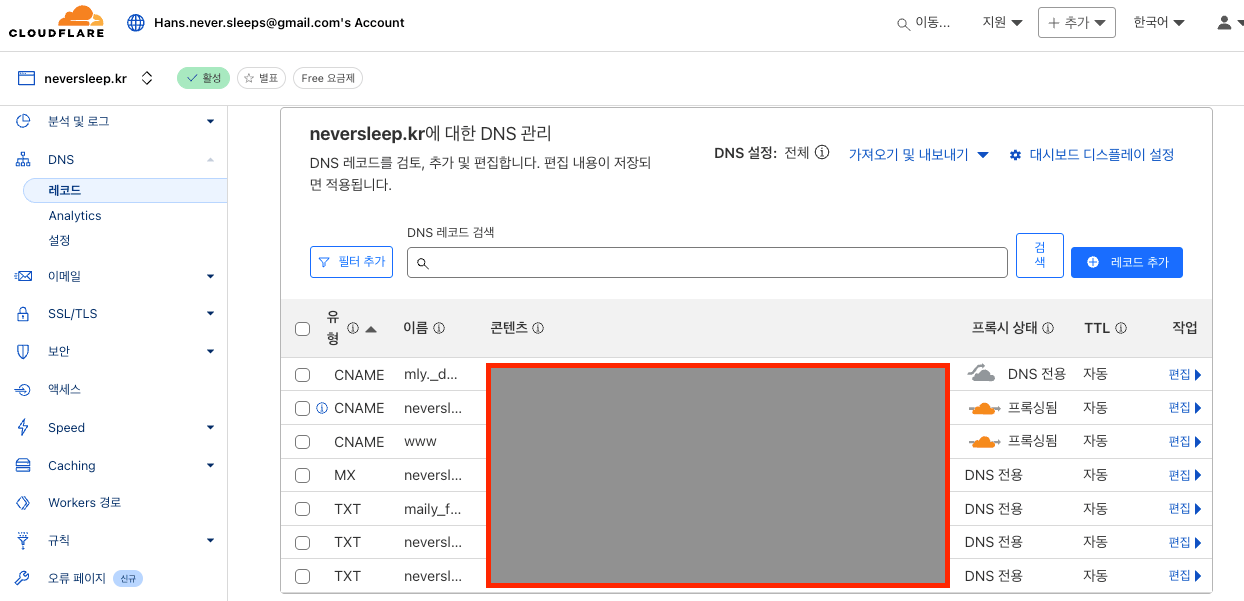Collapse the DNS sidebar section
The image size is (1244, 601).
[210, 160]
